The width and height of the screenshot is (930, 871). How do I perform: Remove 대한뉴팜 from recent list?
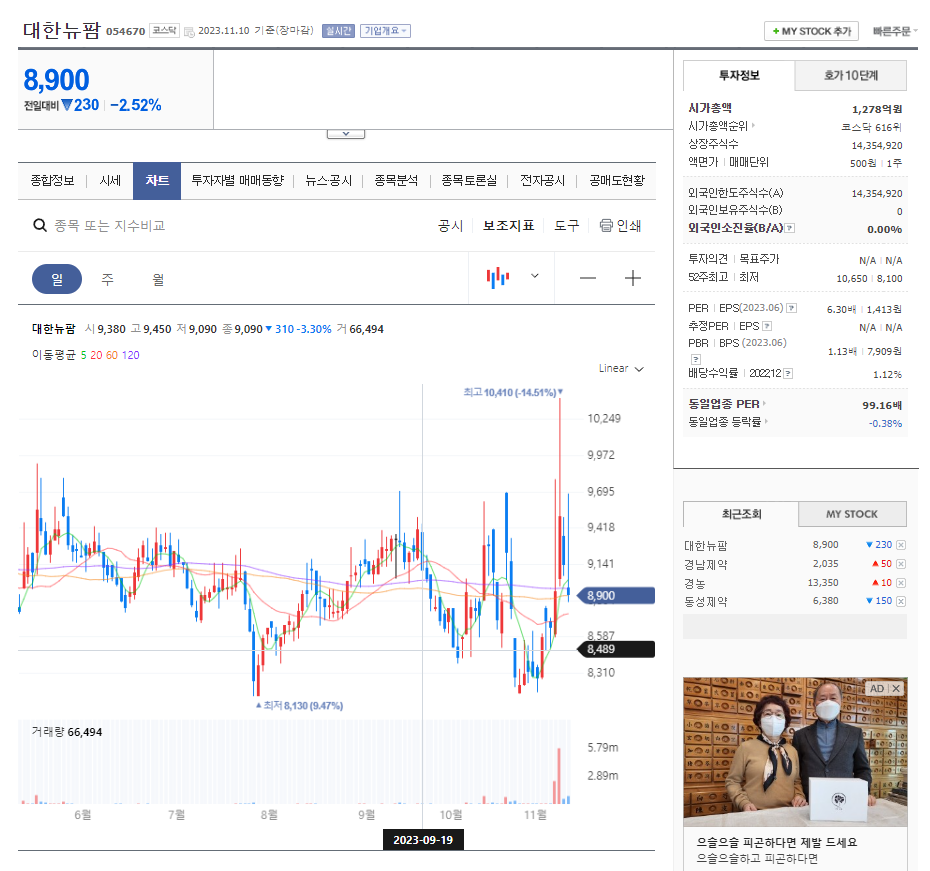(x=901, y=545)
